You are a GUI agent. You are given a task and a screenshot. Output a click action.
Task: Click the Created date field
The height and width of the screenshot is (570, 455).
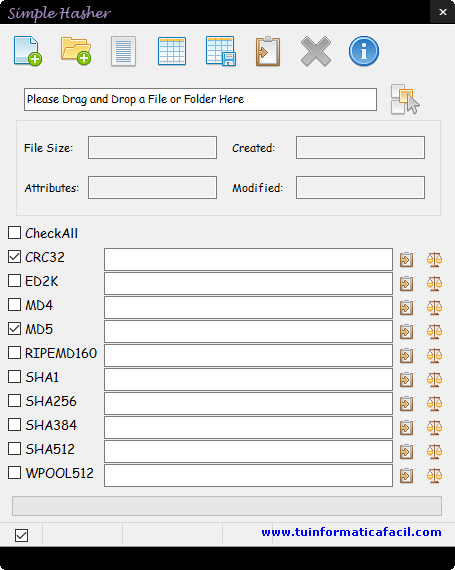click(360, 148)
